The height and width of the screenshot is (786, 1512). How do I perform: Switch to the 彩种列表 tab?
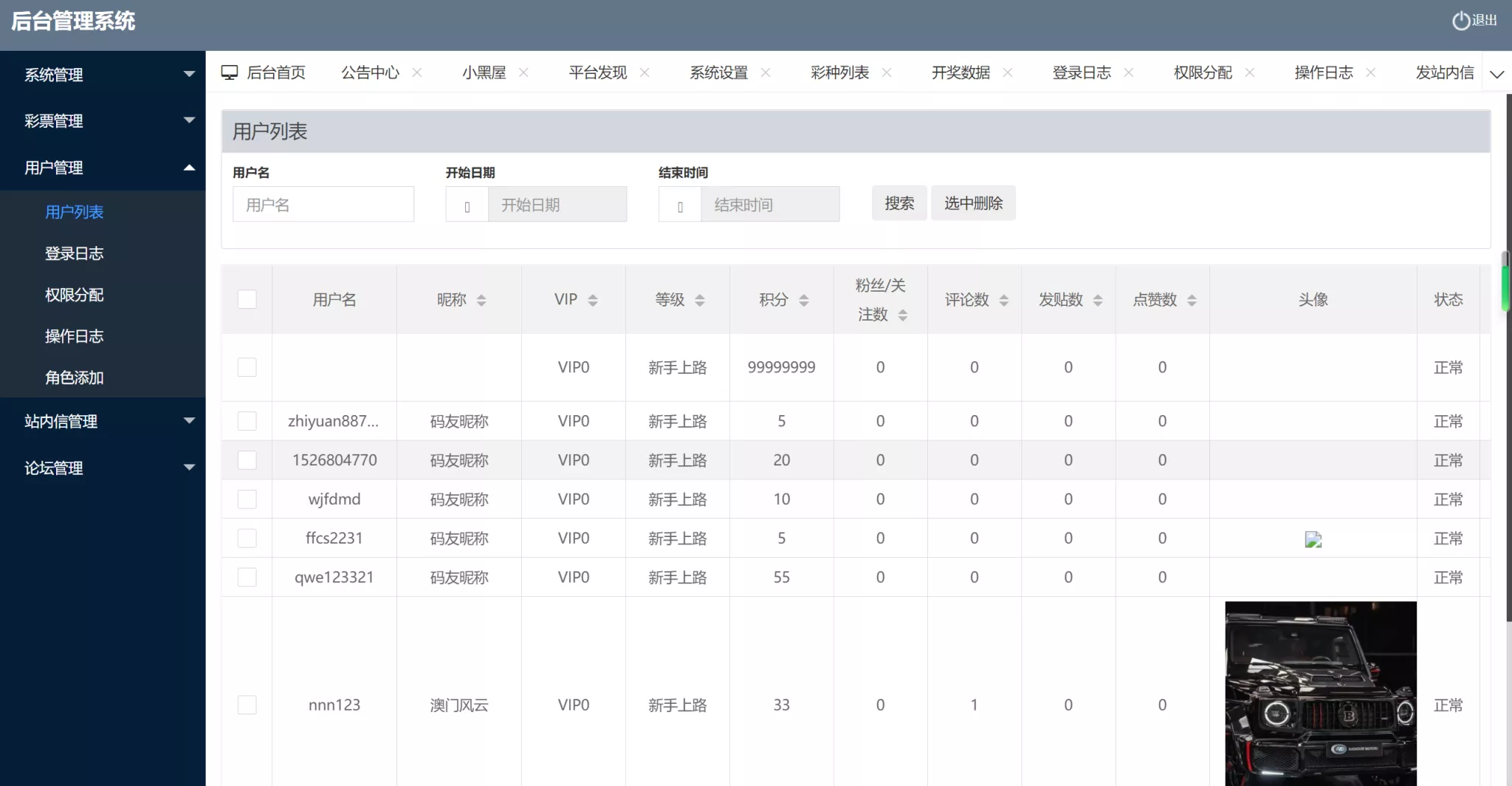click(x=839, y=72)
